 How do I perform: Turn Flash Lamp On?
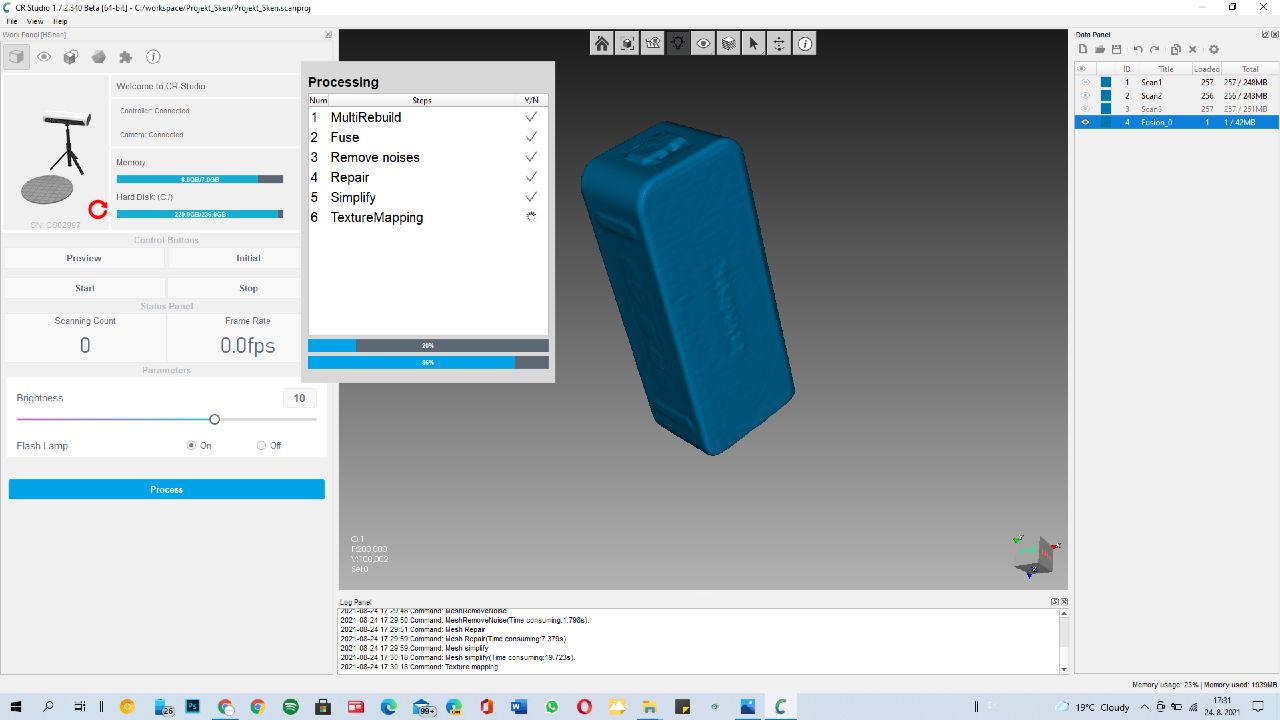[x=192, y=445]
